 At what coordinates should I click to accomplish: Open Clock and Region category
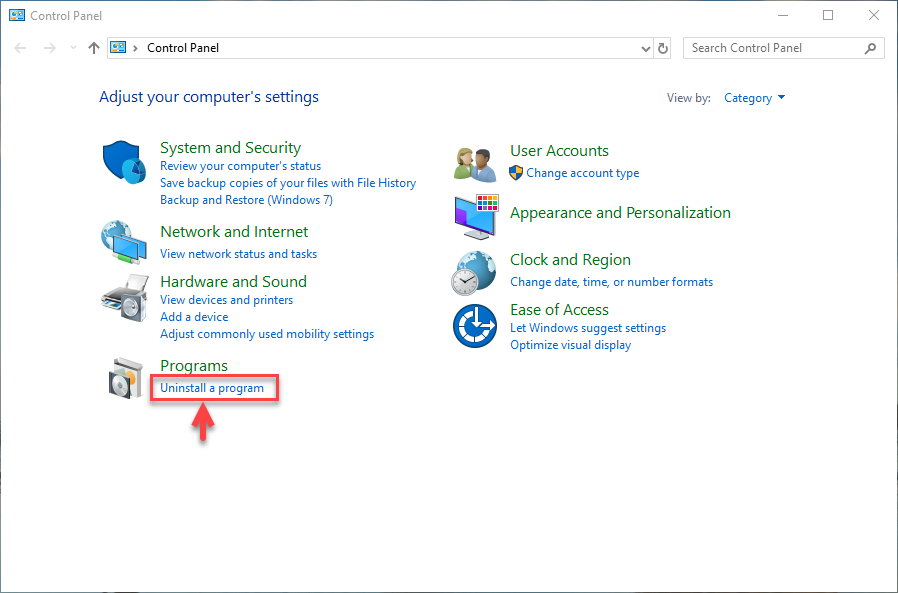click(570, 260)
